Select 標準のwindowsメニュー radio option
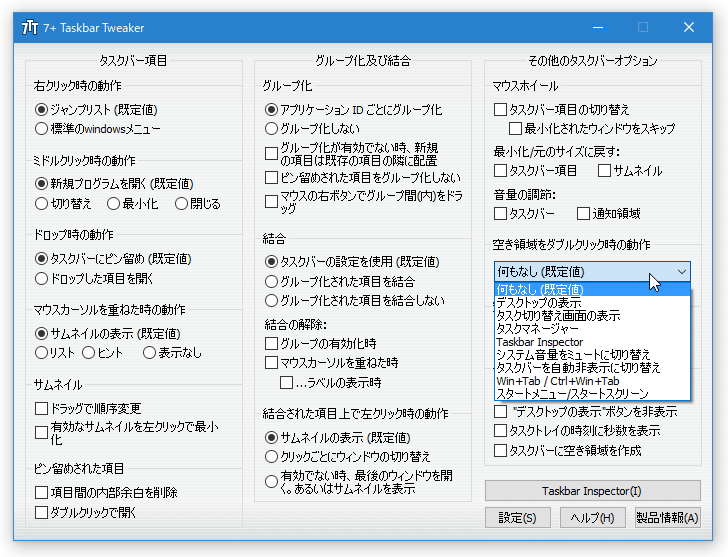Viewport: 728px width, 557px height. [x=41, y=129]
